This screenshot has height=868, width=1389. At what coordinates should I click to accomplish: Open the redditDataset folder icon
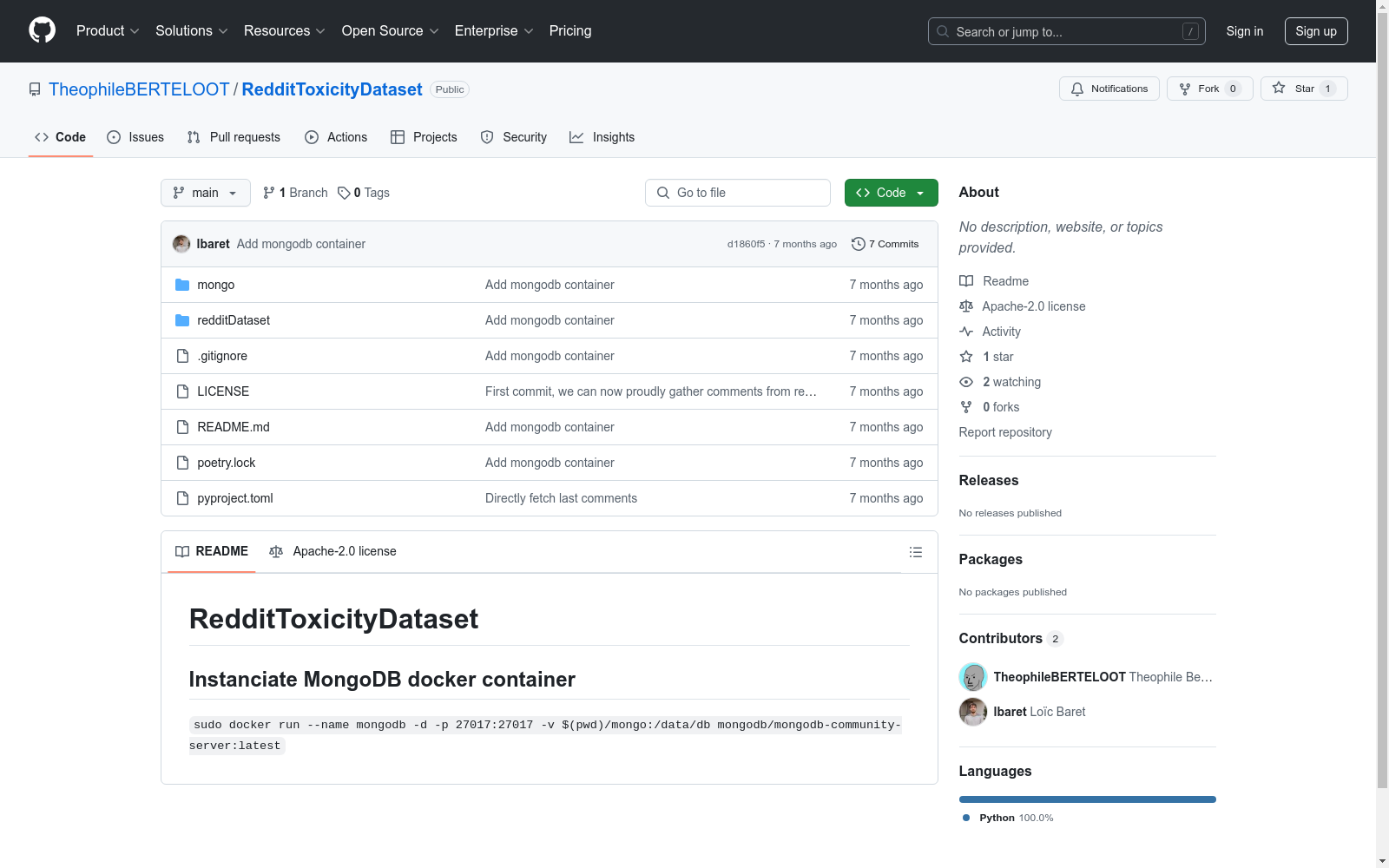182,320
